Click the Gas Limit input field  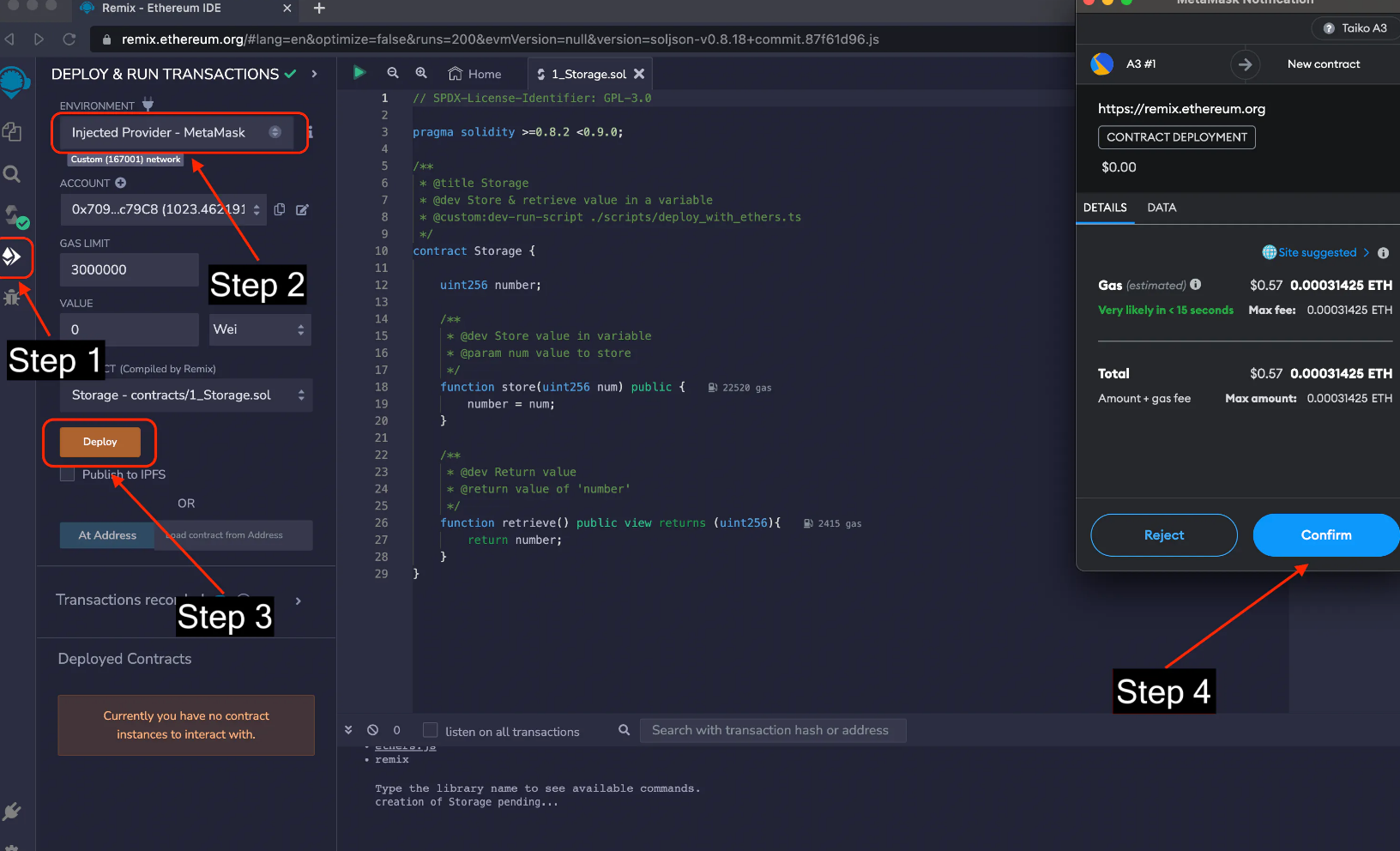[x=129, y=269]
